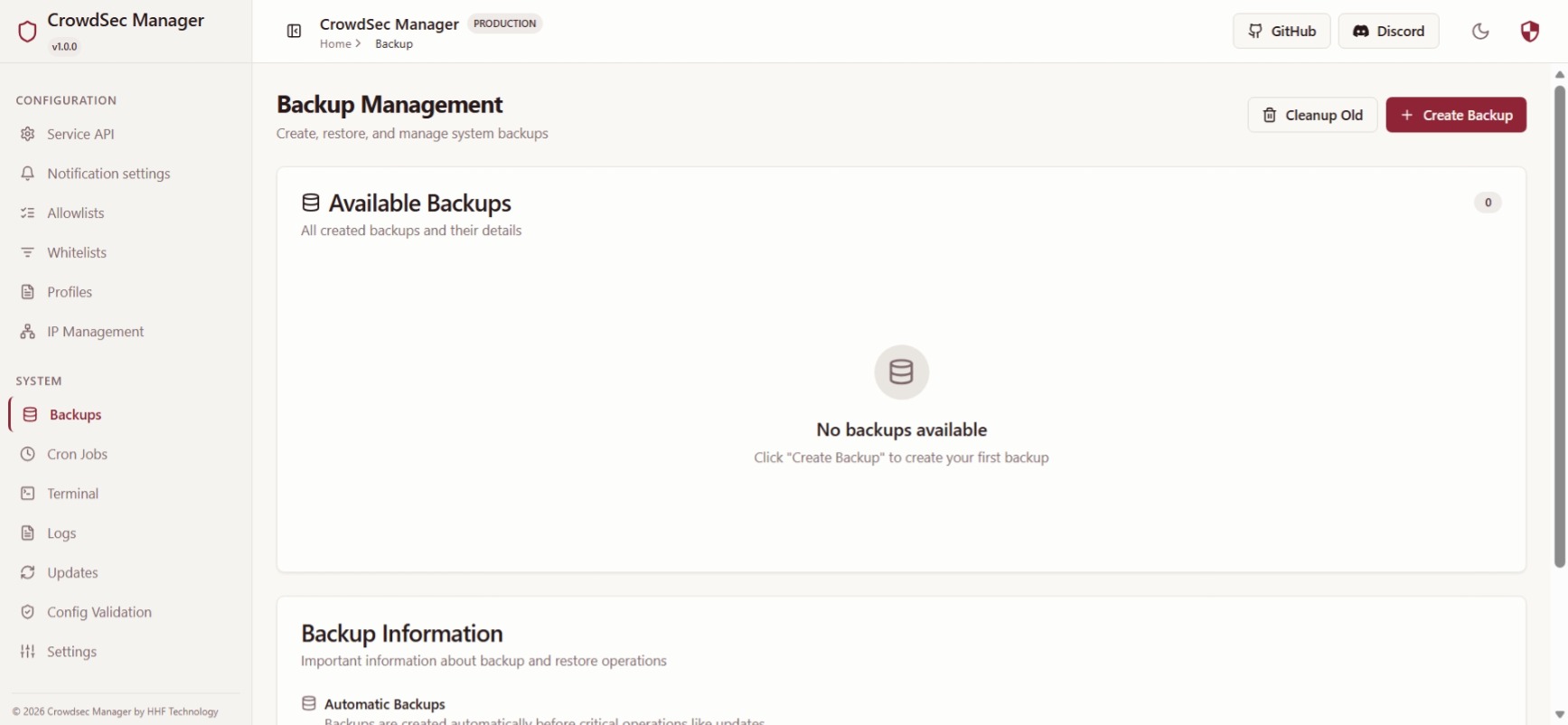Image resolution: width=1568 pixels, height=725 pixels.
Task: Click the footer copyright text
Action: [x=116, y=711]
